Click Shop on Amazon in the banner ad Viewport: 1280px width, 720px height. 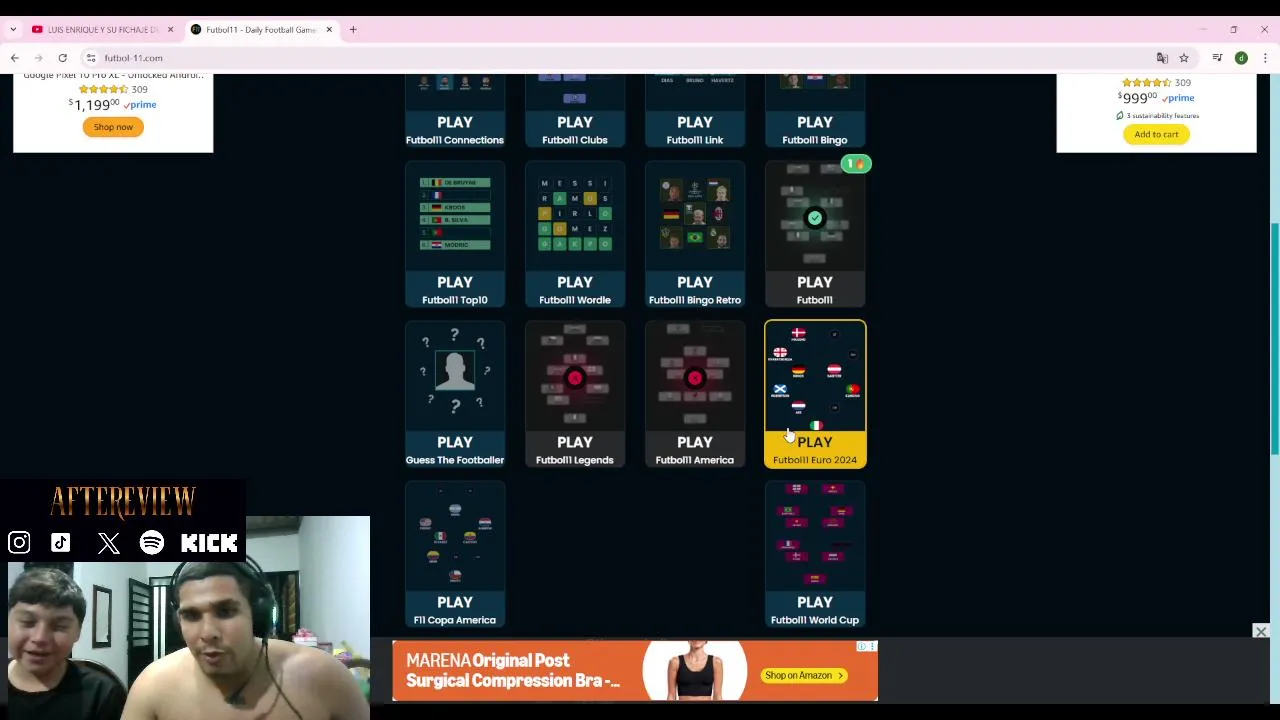(805, 675)
